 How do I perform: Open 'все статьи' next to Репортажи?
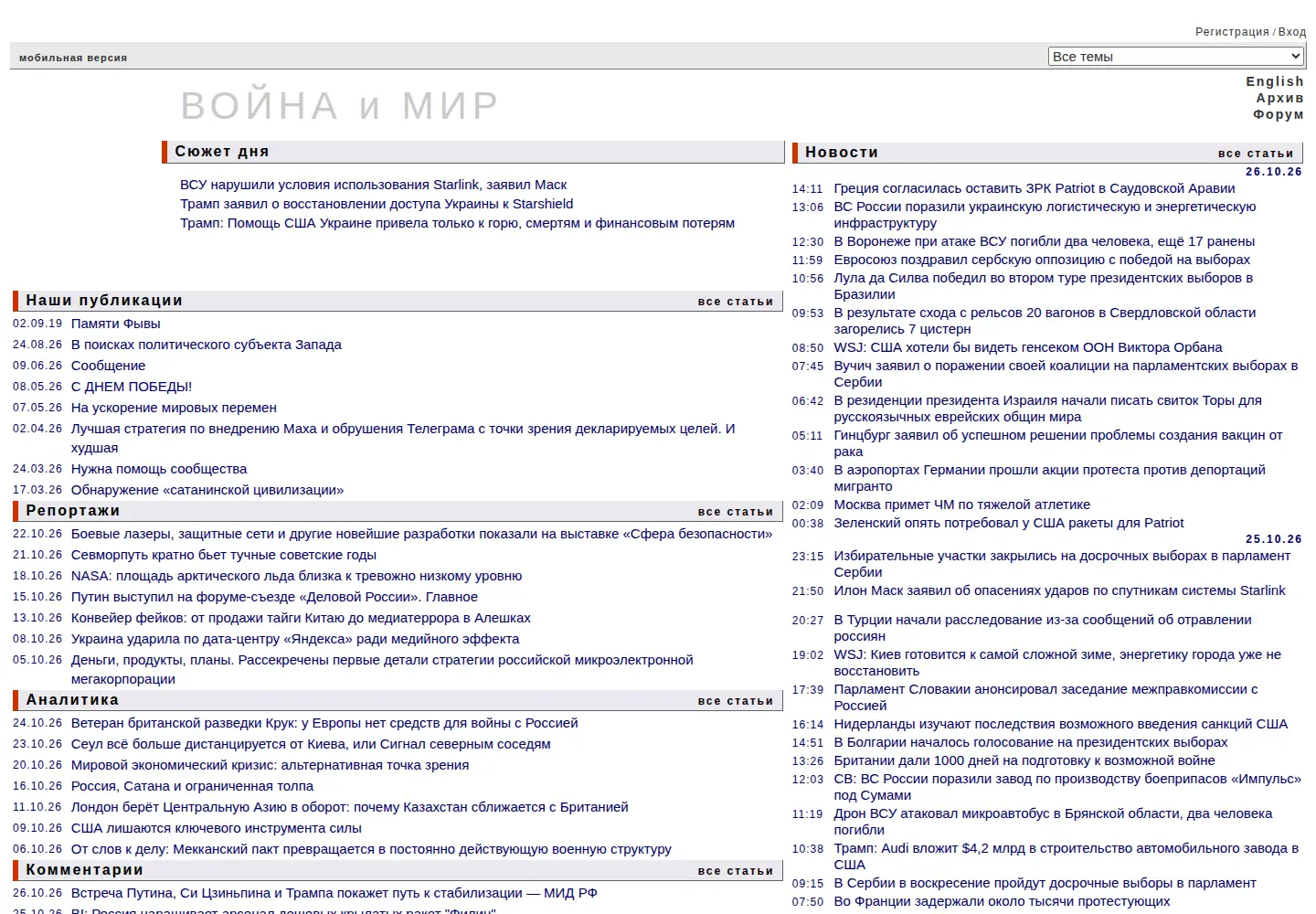[736, 512]
